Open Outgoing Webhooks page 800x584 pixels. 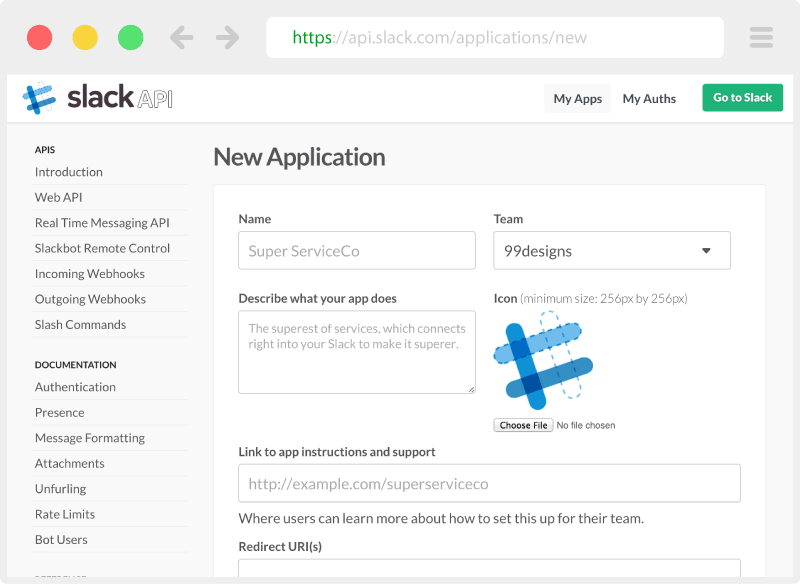(90, 299)
